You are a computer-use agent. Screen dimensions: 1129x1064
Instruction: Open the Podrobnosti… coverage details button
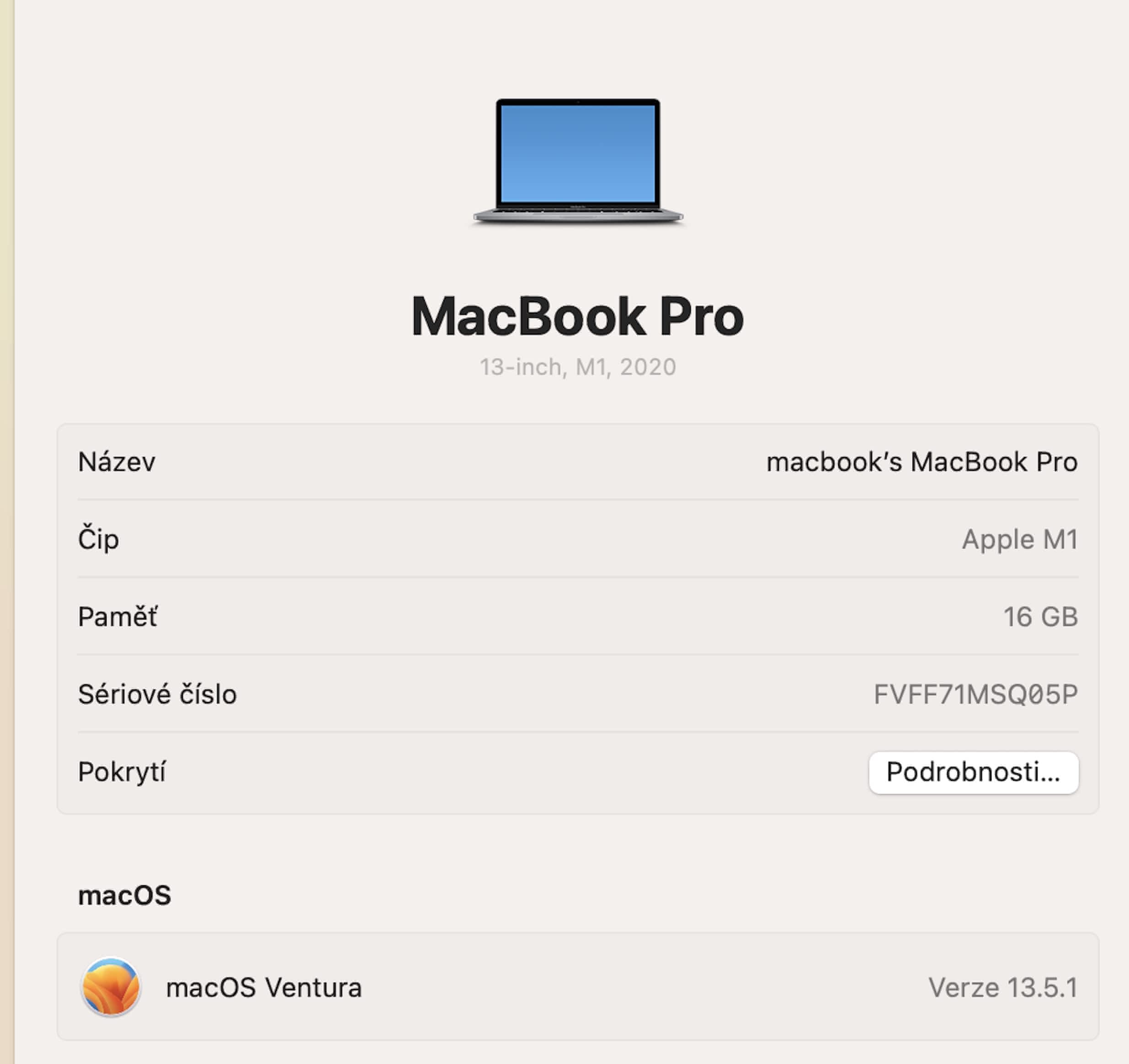[x=974, y=772]
